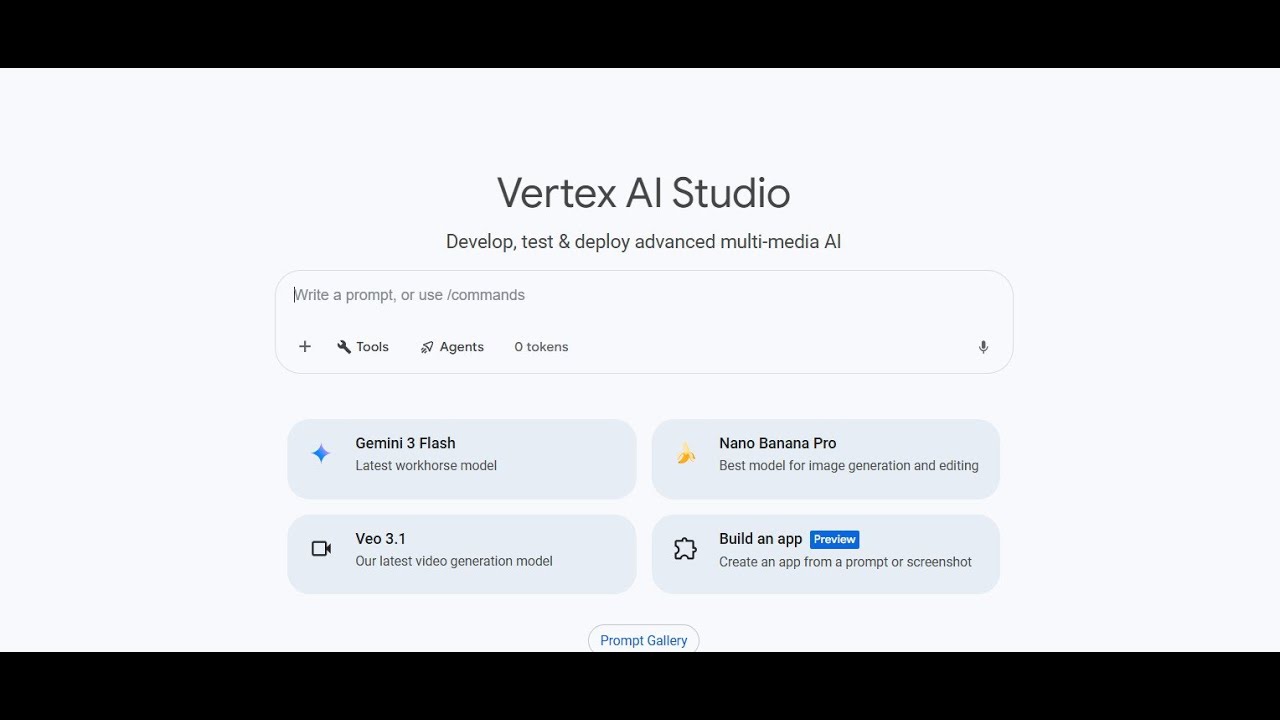Click the plus attach icon
This screenshot has height=720, width=1280.
click(305, 347)
